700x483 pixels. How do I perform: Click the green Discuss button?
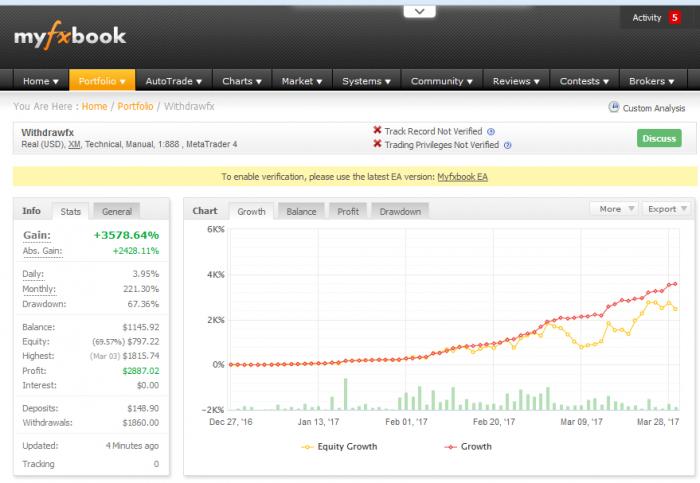click(x=659, y=138)
